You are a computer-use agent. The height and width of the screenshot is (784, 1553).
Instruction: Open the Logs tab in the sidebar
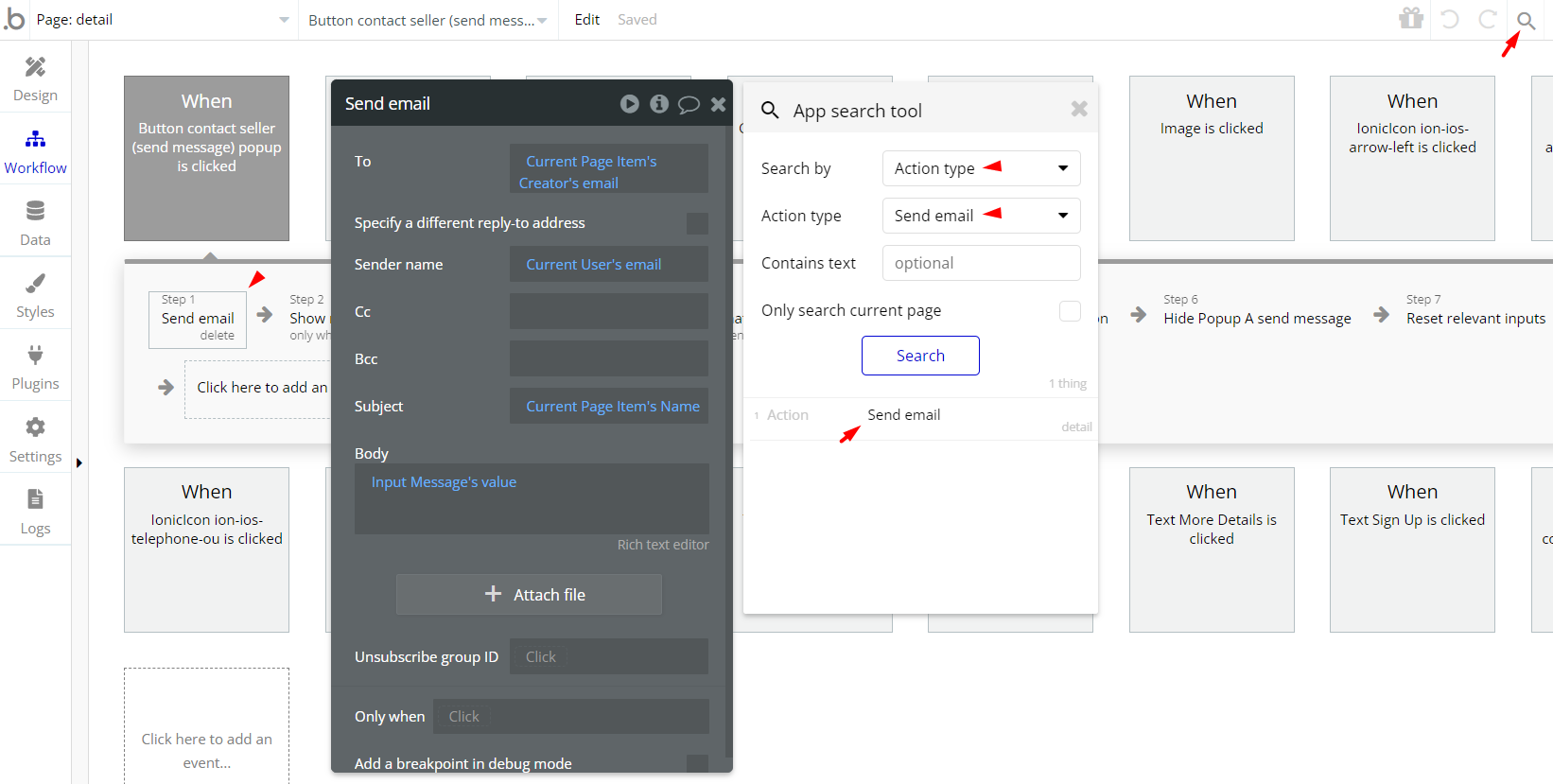[x=35, y=513]
